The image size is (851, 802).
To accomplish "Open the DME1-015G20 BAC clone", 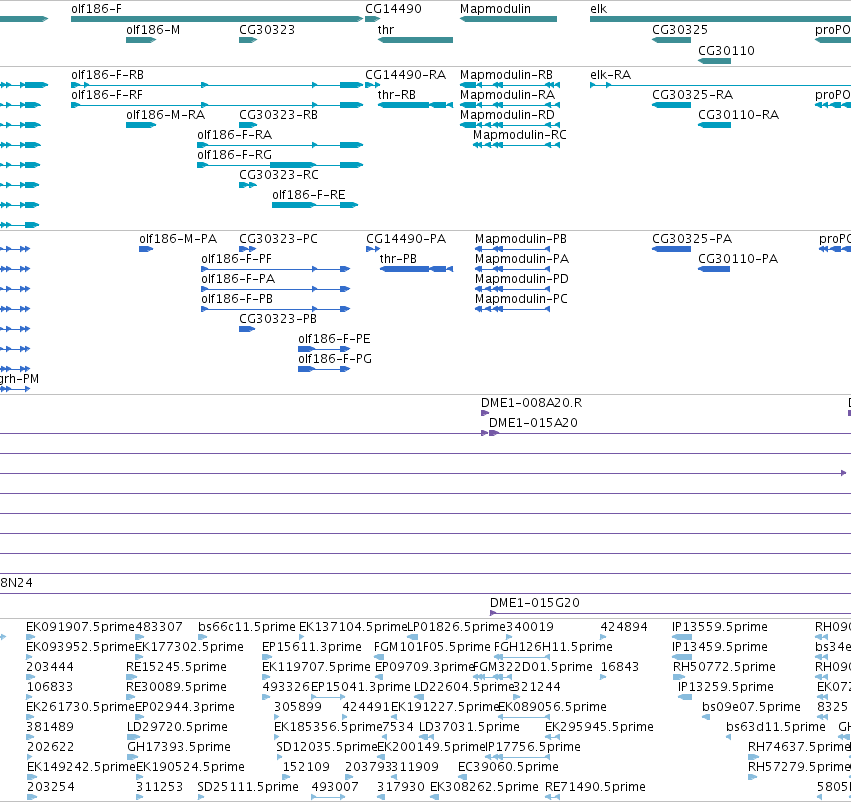I will pyautogui.click(x=670, y=613).
